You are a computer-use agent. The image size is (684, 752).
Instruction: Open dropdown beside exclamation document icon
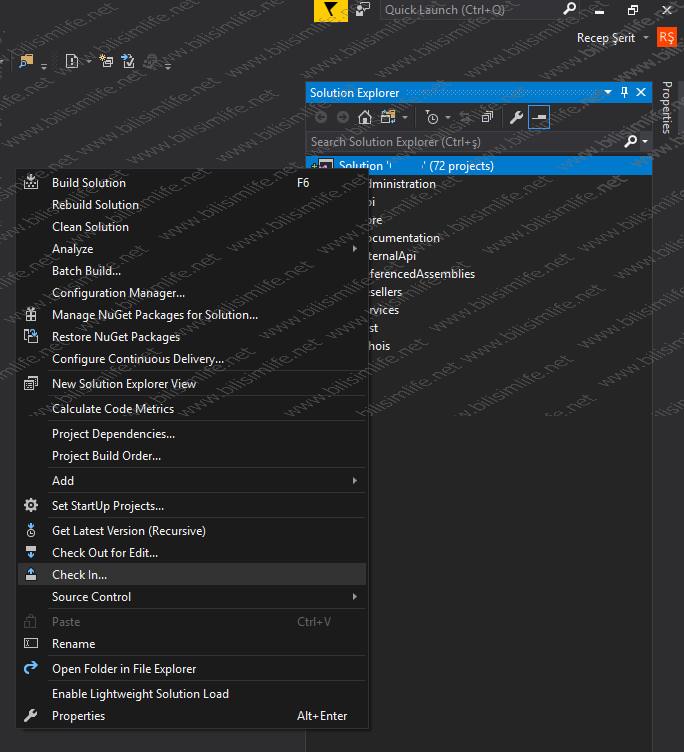[x=89, y=61]
